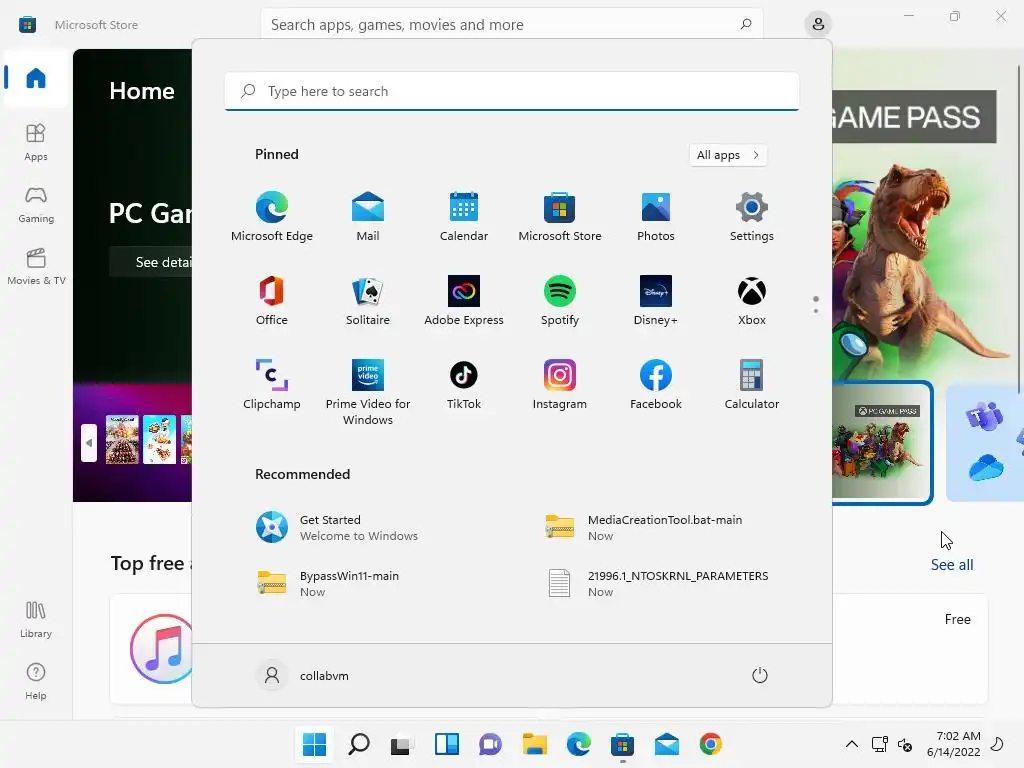Open the Calculator app
The image size is (1024, 768).
click(752, 385)
